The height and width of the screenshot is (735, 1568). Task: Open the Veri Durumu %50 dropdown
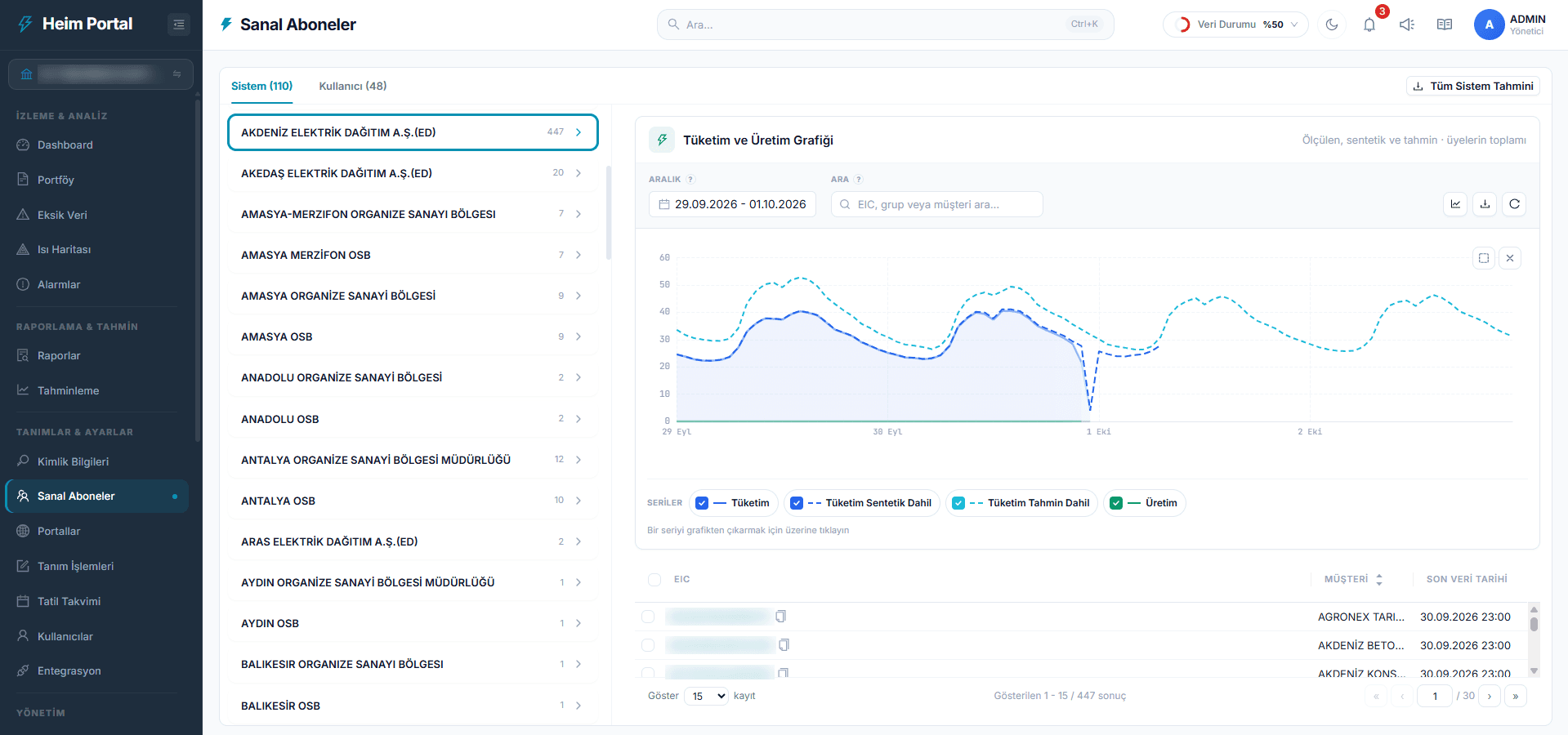(x=1235, y=24)
